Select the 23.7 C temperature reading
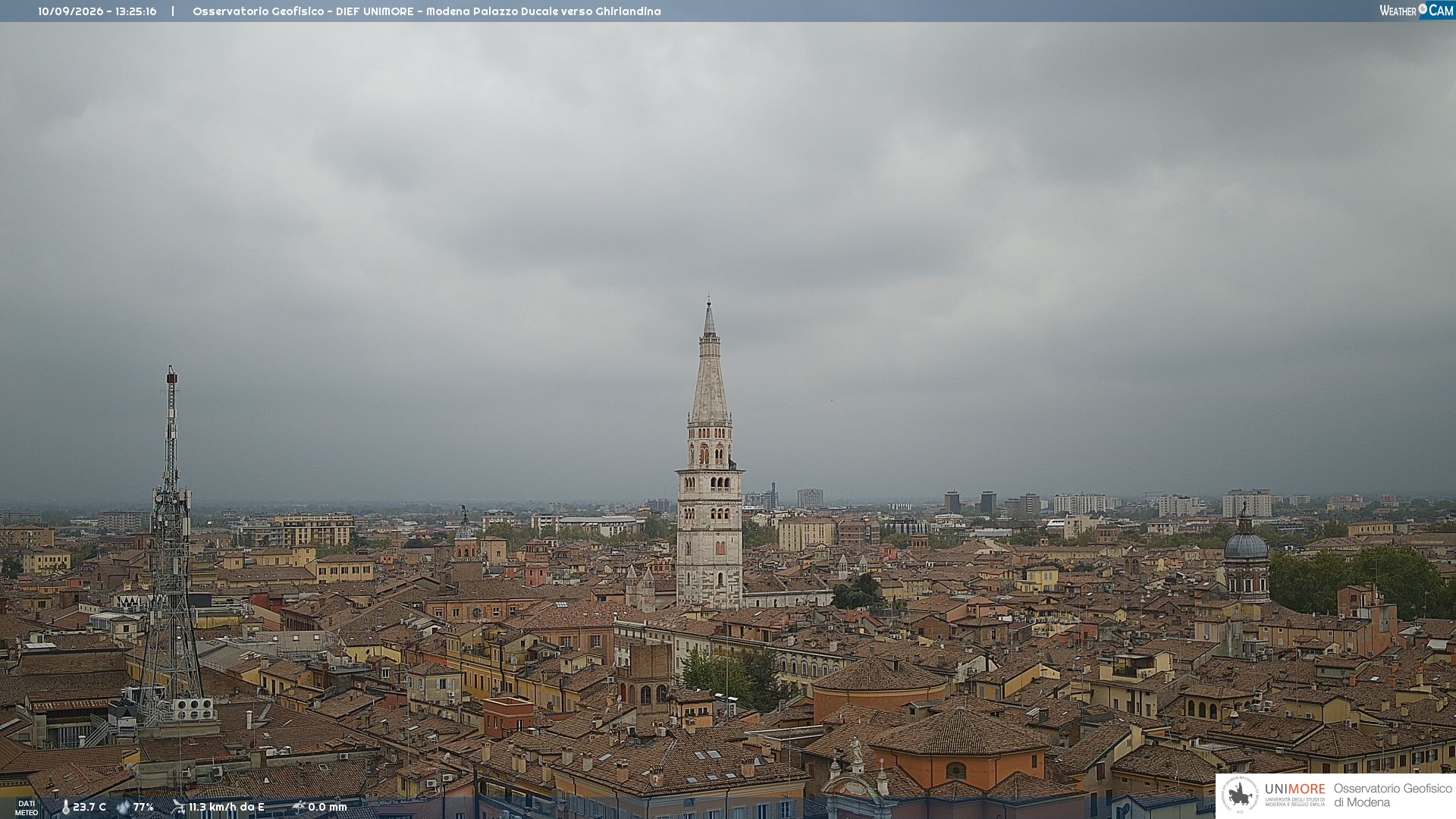1456x819 pixels. (x=89, y=807)
